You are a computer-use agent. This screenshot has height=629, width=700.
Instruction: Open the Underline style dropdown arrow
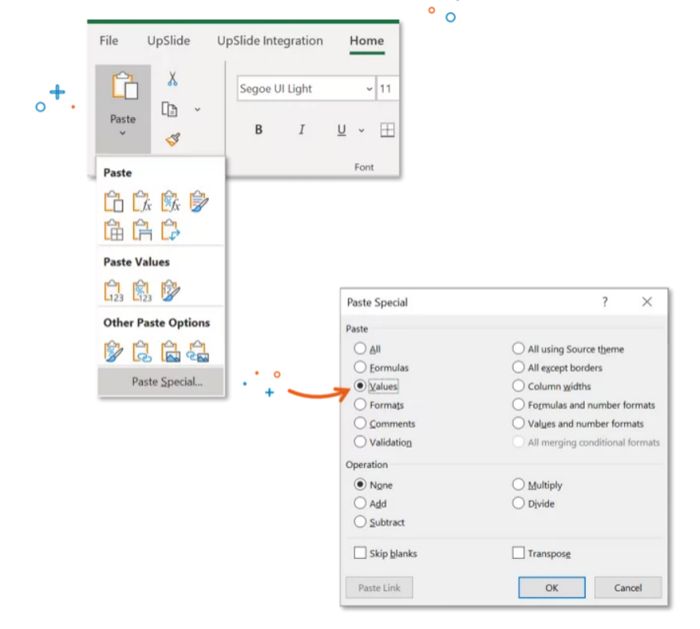[361, 130]
